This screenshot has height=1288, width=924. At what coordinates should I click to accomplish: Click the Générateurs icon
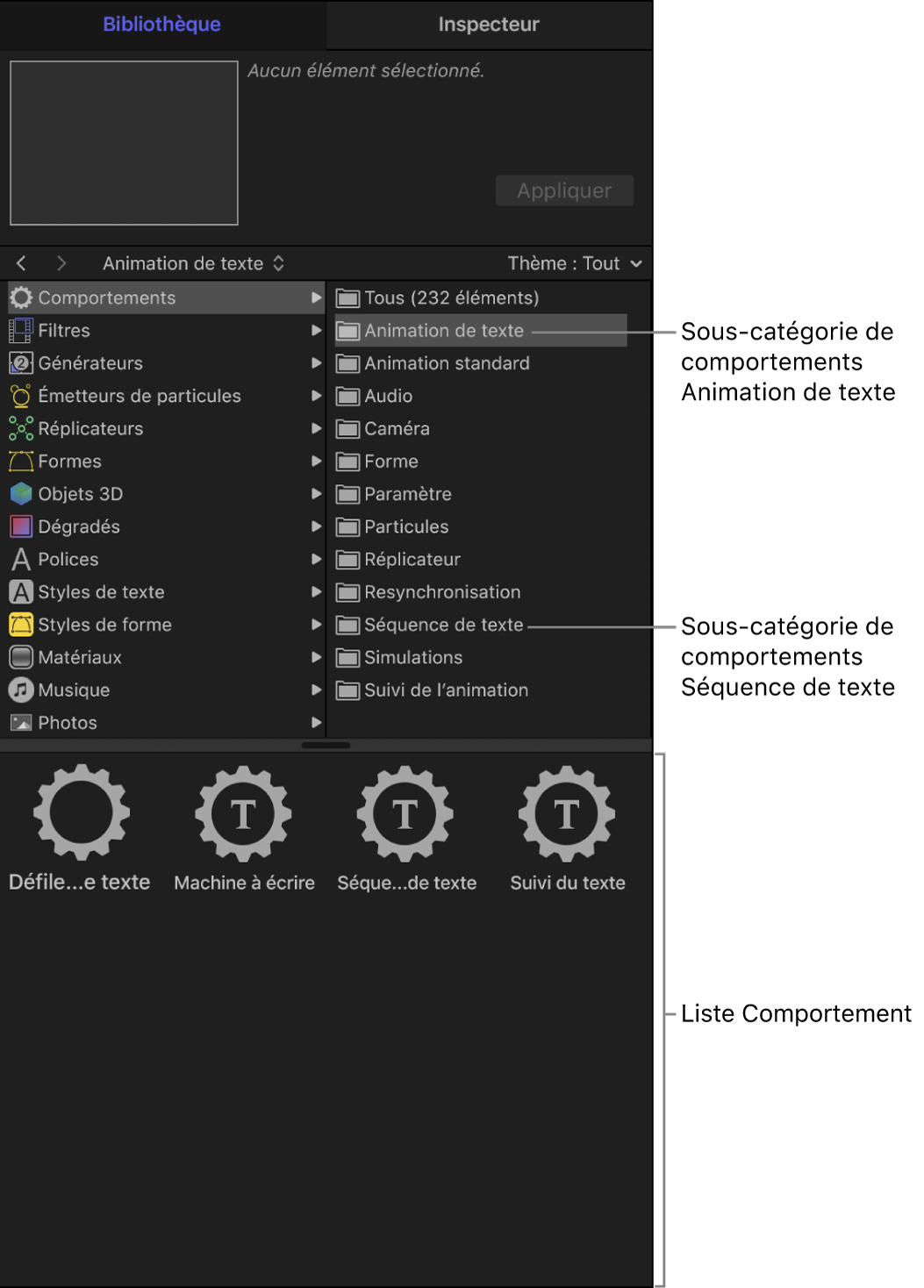(x=21, y=363)
